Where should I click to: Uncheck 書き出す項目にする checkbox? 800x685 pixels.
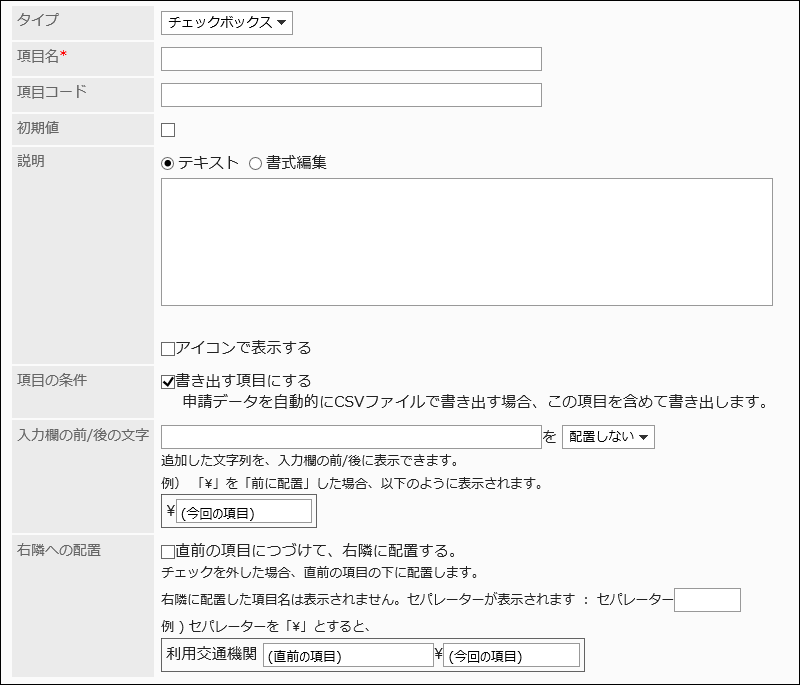tap(168, 382)
